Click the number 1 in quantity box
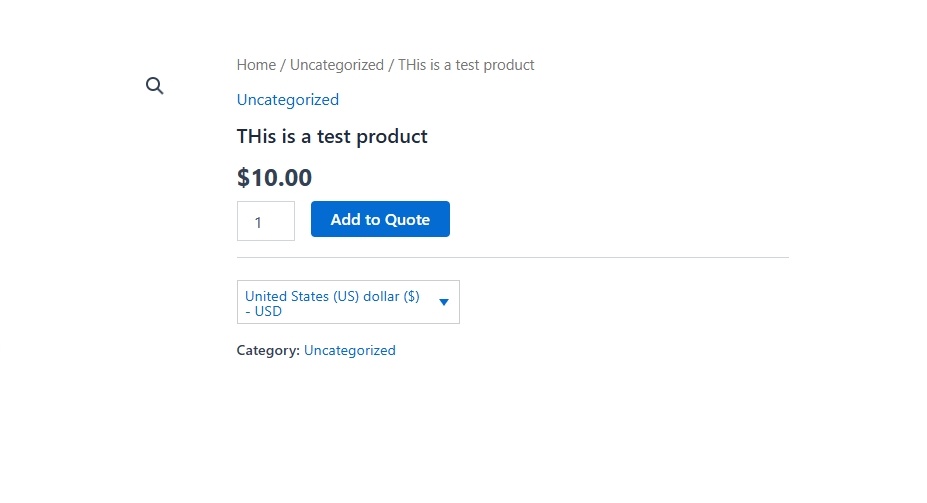The width and height of the screenshot is (927, 503). click(x=258, y=223)
